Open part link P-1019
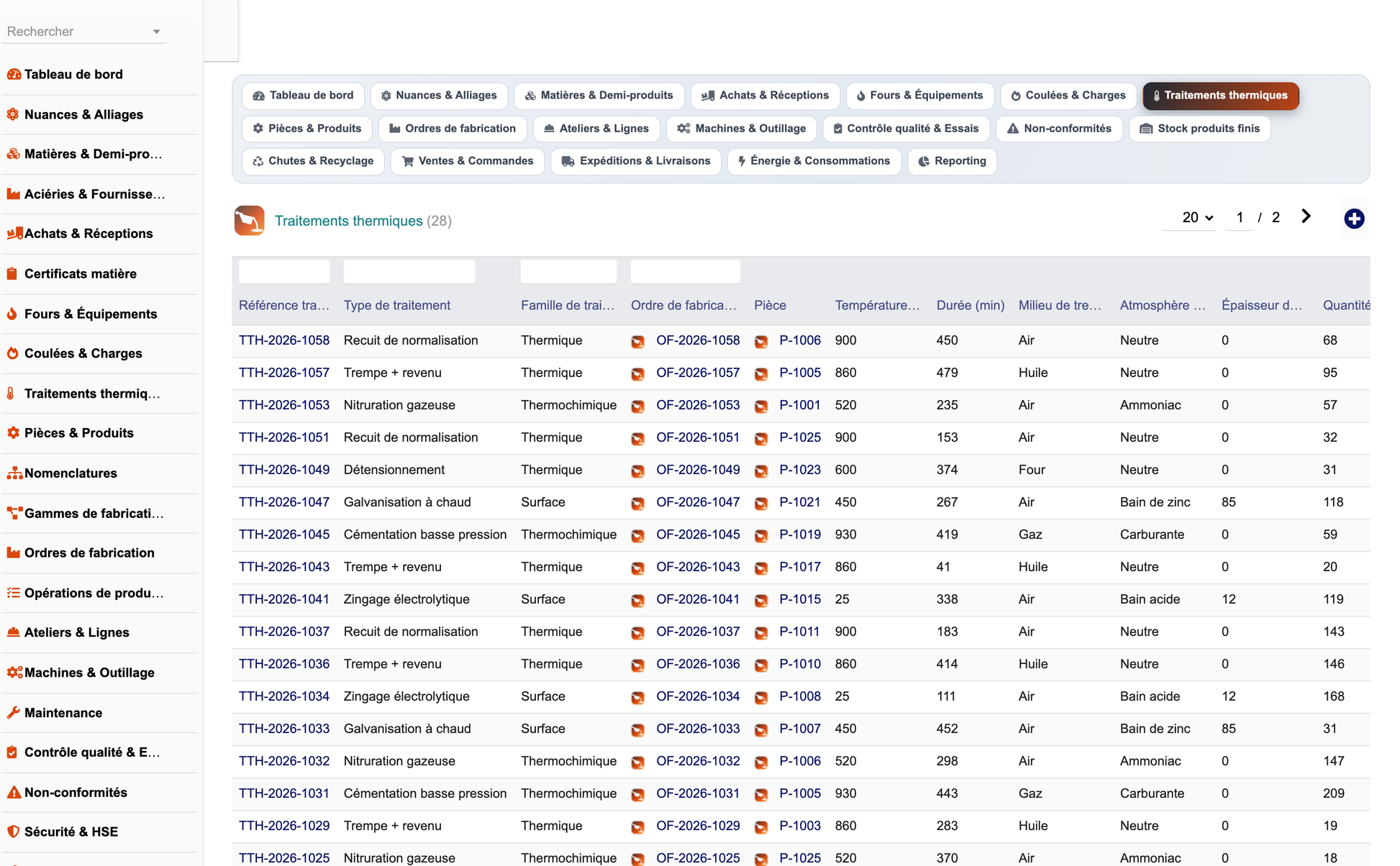 pyautogui.click(x=800, y=534)
